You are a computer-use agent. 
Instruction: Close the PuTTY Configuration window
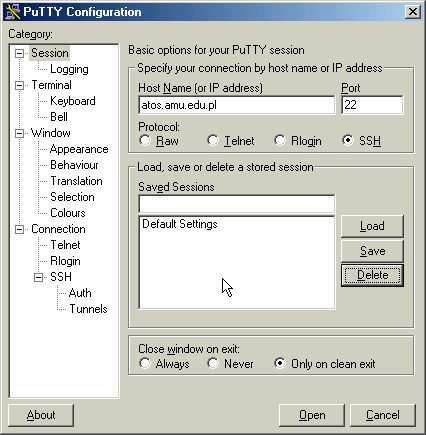[413, 12]
